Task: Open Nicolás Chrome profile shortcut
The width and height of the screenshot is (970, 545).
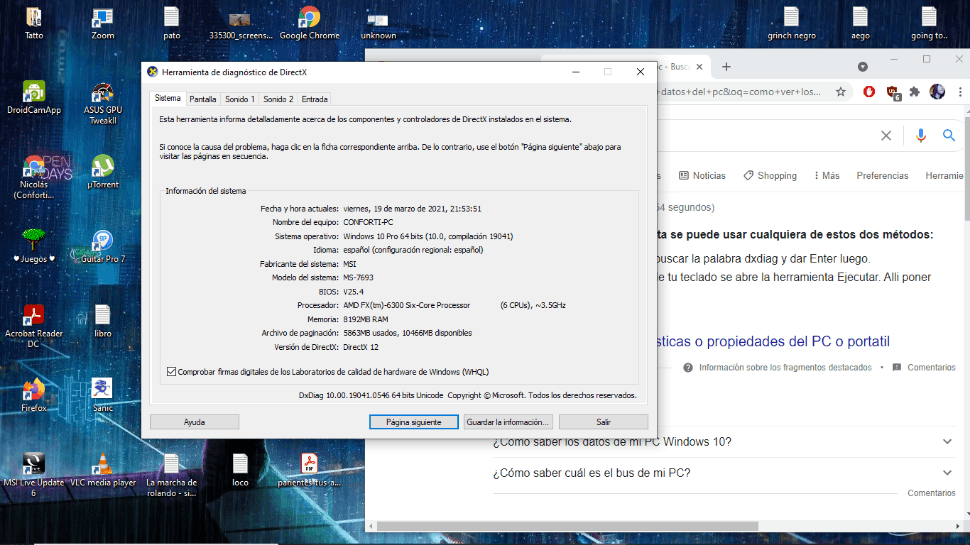Action: 33,178
